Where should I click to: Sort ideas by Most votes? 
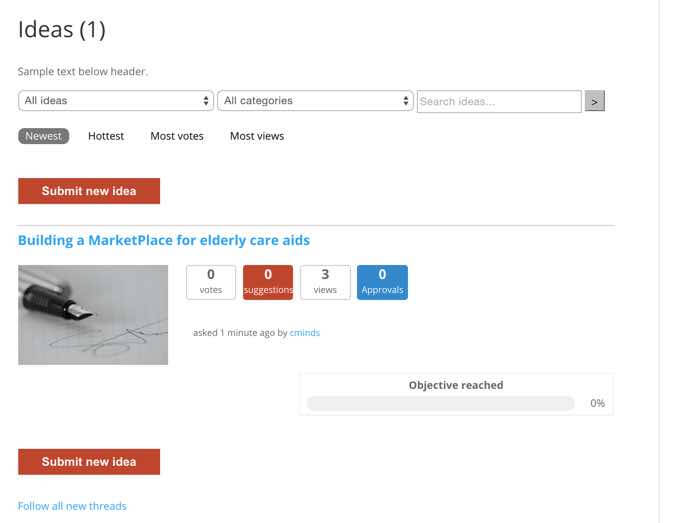point(177,136)
